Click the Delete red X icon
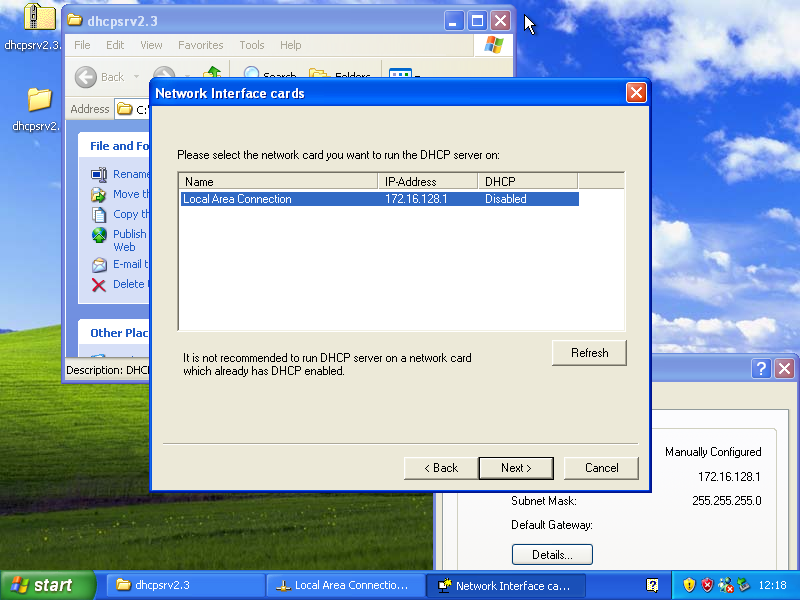This screenshot has height=600, width=800. click(x=99, y=284)
